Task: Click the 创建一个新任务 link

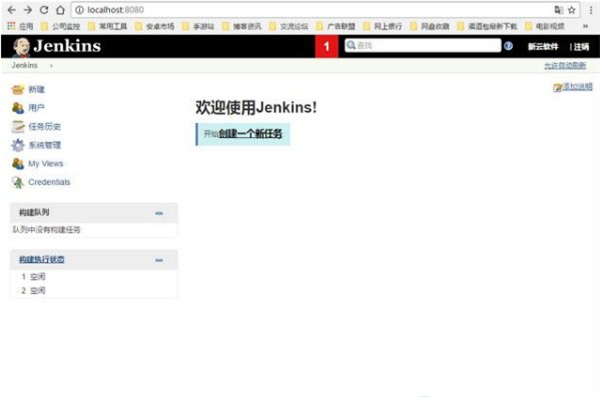Action: pos(250,134)
